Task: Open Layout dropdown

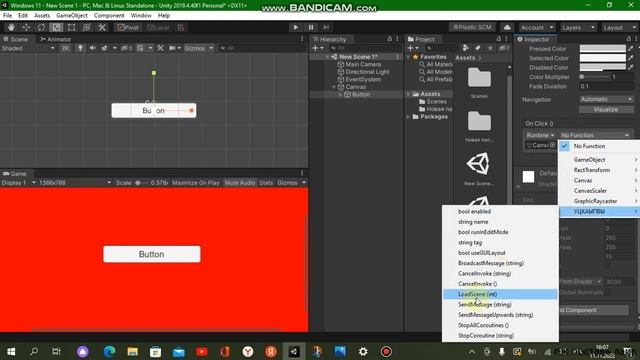Action: (x=619, y=27)
